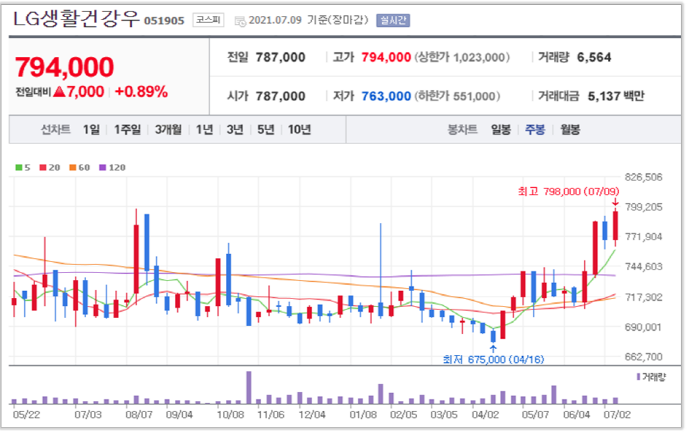Viewport: 687px width, 435px height.
Task: Click the LG생활건강우 stock name
Action: click(76, 19)
